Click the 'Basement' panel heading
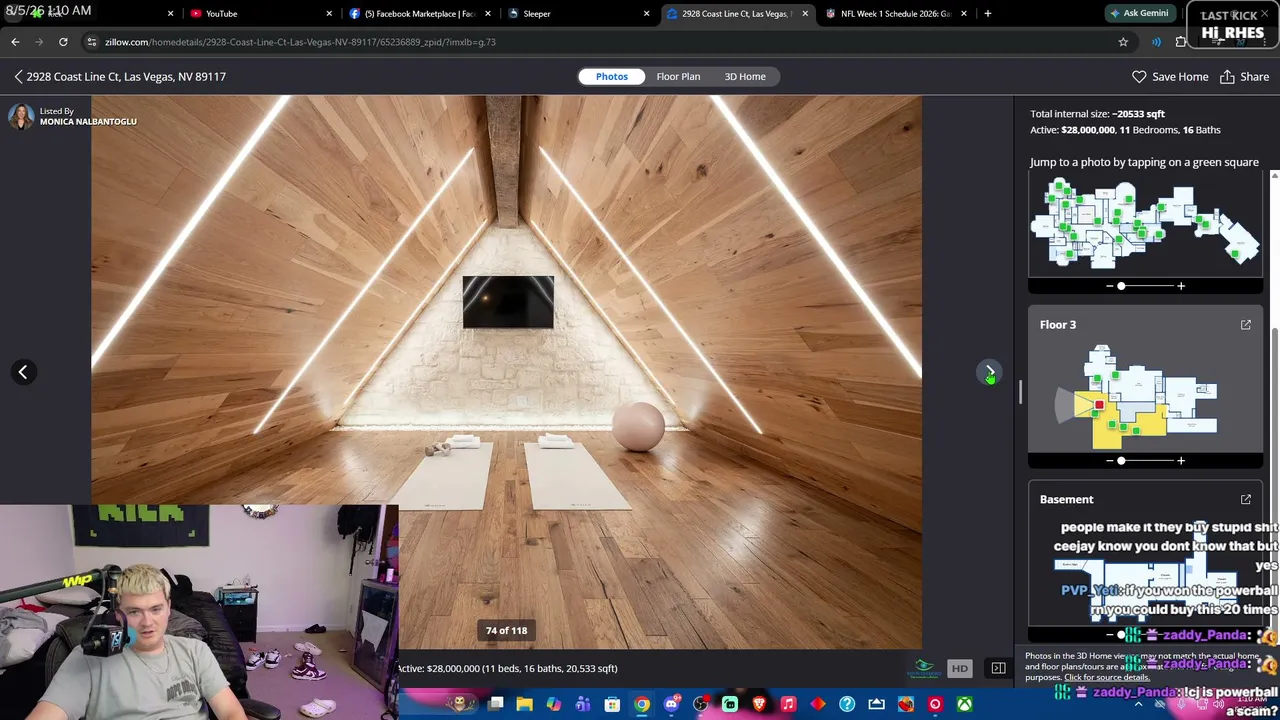This screenshot has height=720, width=1280. [x=1066, y=499]
